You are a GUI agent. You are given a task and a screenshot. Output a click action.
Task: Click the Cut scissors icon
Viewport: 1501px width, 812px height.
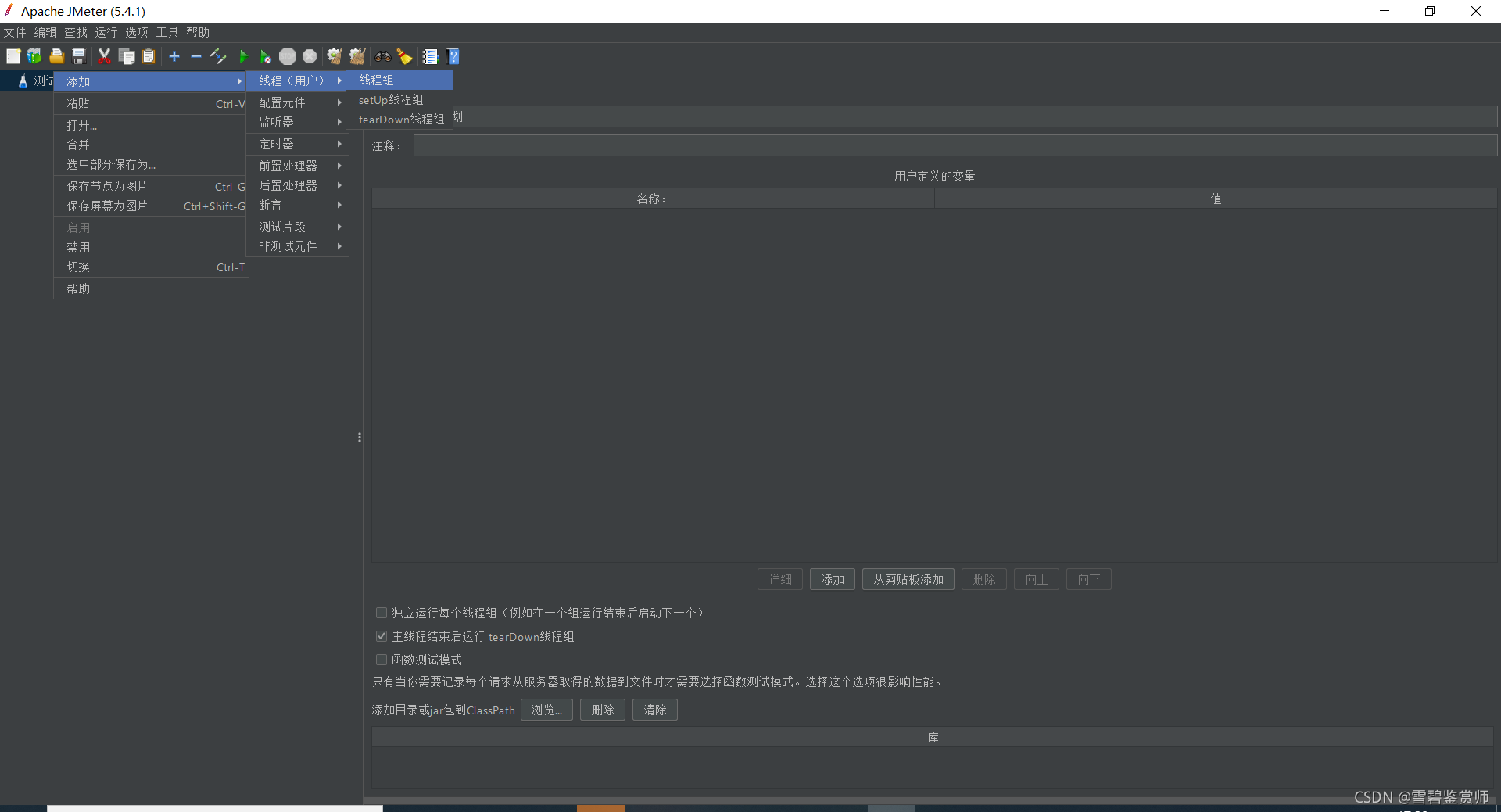point(104,56)
